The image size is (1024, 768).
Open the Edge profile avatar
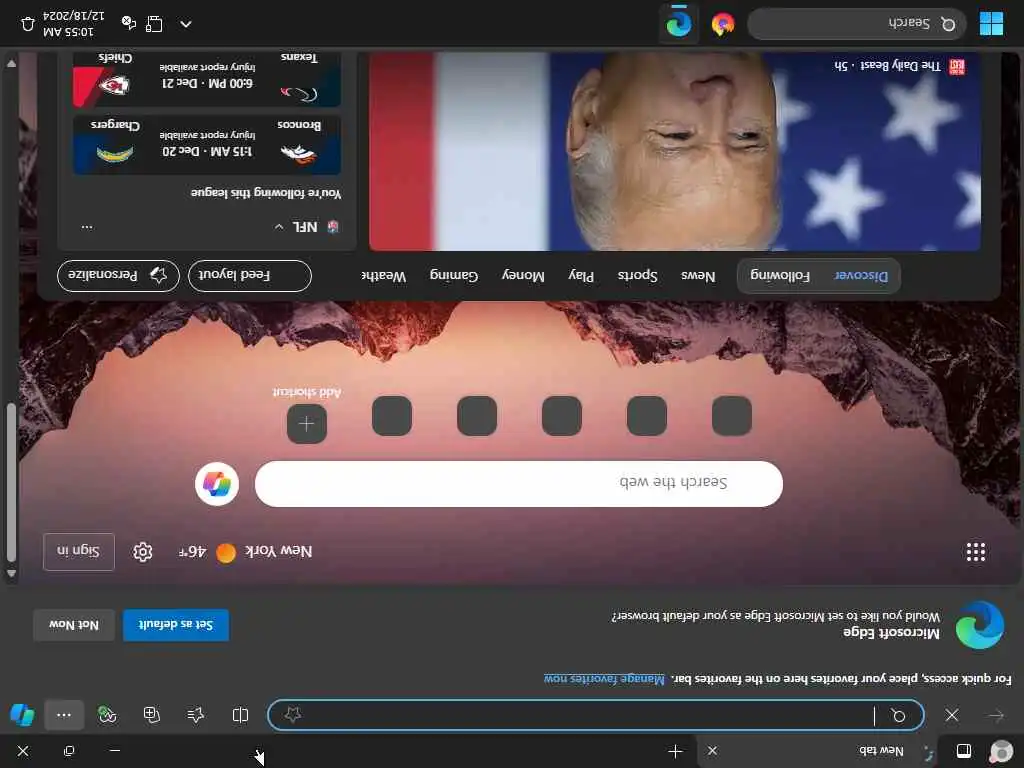pyautogui.click(x=1001, y=752)
